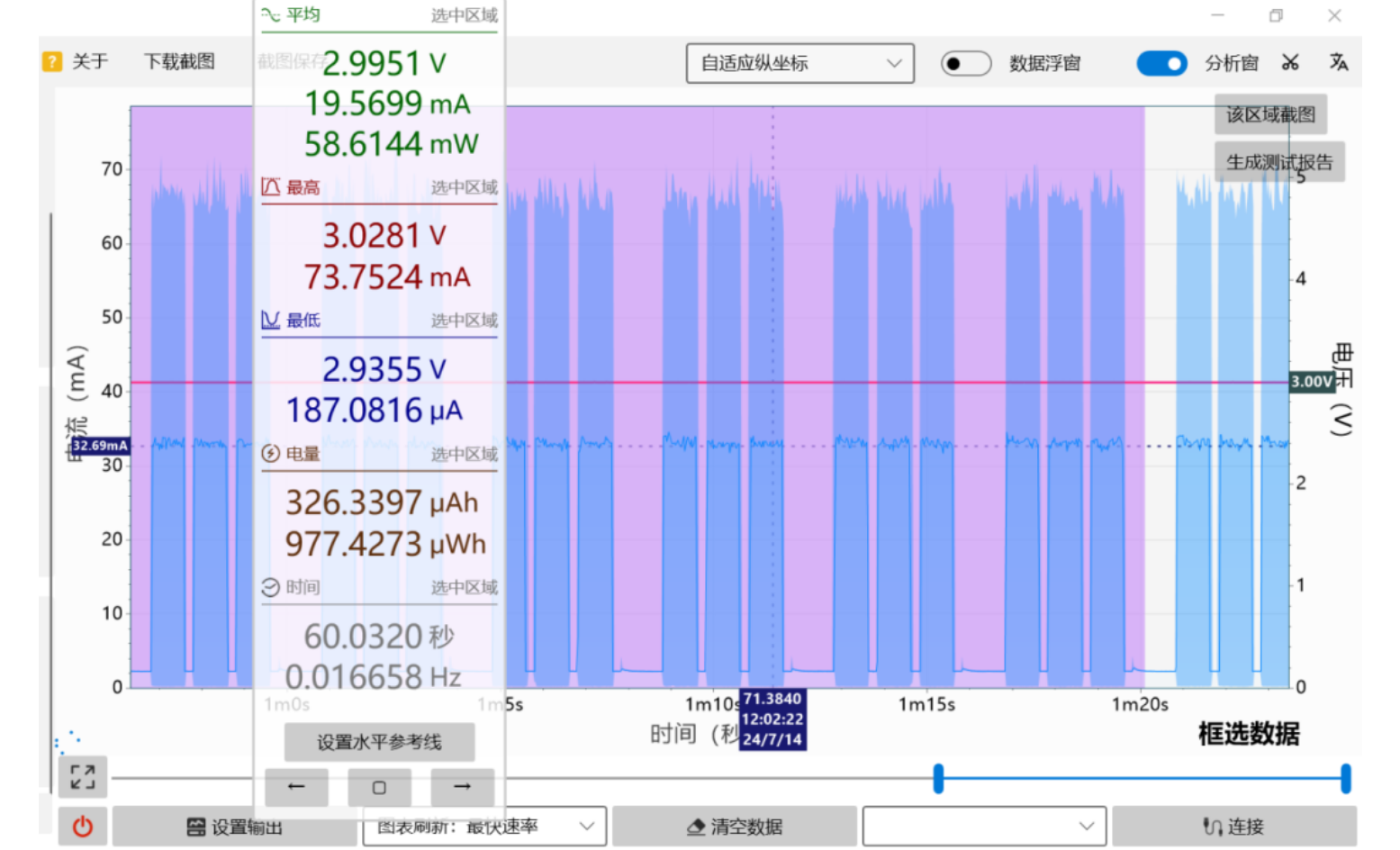Click the 平均 average wave icon

pyautogui.click(x=270, y=14)
